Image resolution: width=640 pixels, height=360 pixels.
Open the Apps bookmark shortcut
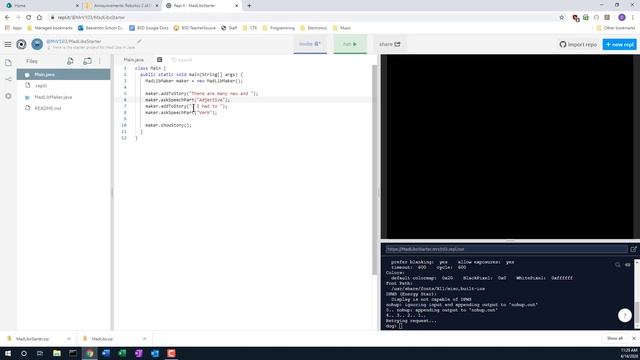click(x=13, y=28)
